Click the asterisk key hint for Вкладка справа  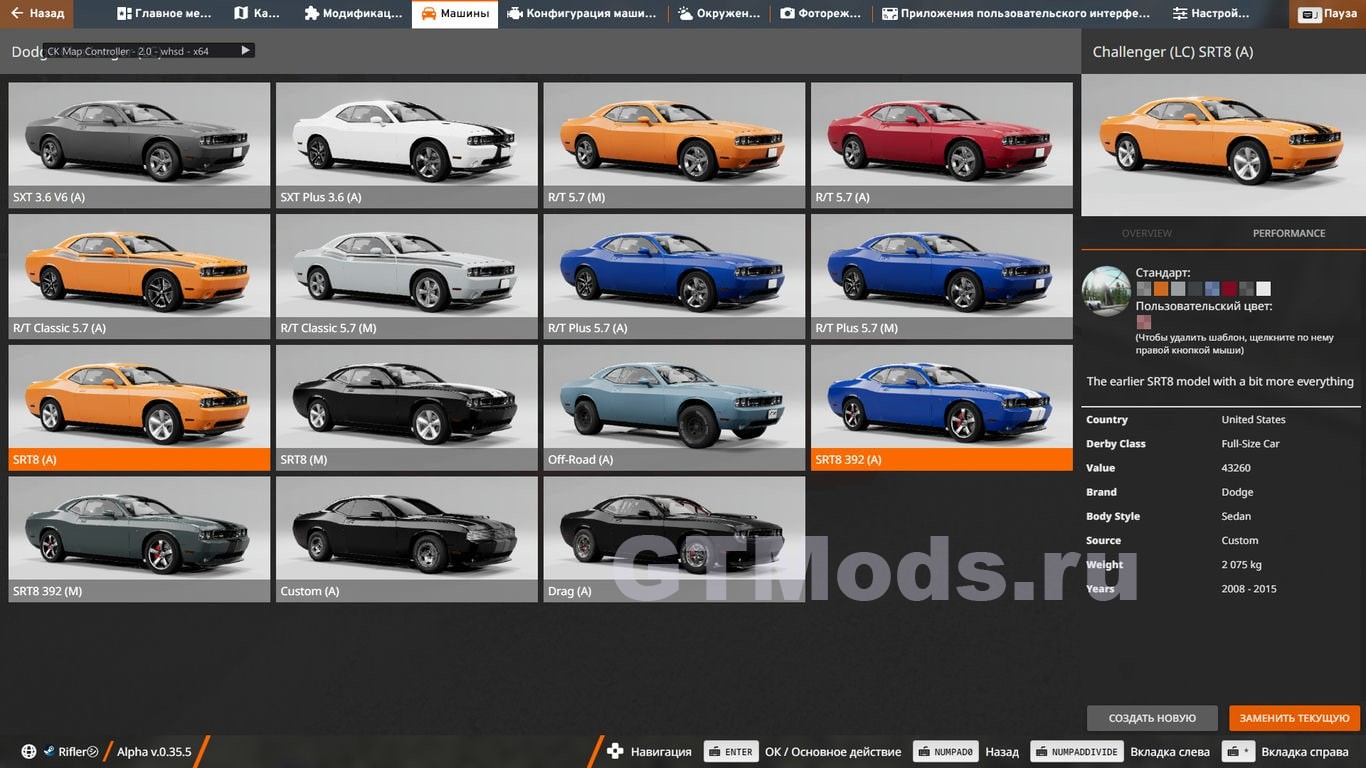(1239, 752)
